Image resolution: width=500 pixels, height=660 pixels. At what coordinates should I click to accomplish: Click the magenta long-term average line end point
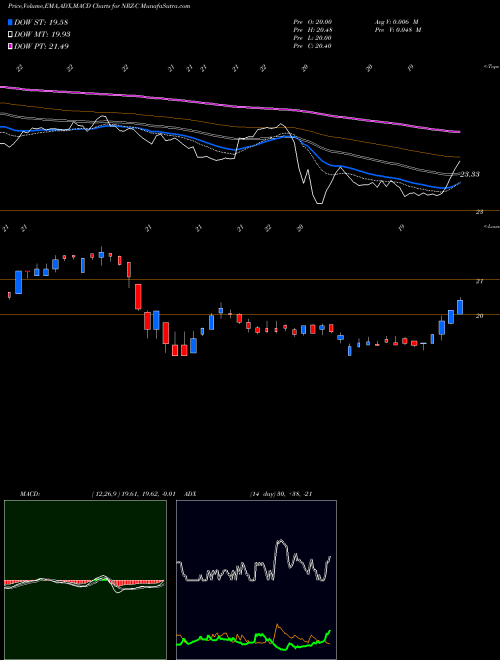point(458,132)
